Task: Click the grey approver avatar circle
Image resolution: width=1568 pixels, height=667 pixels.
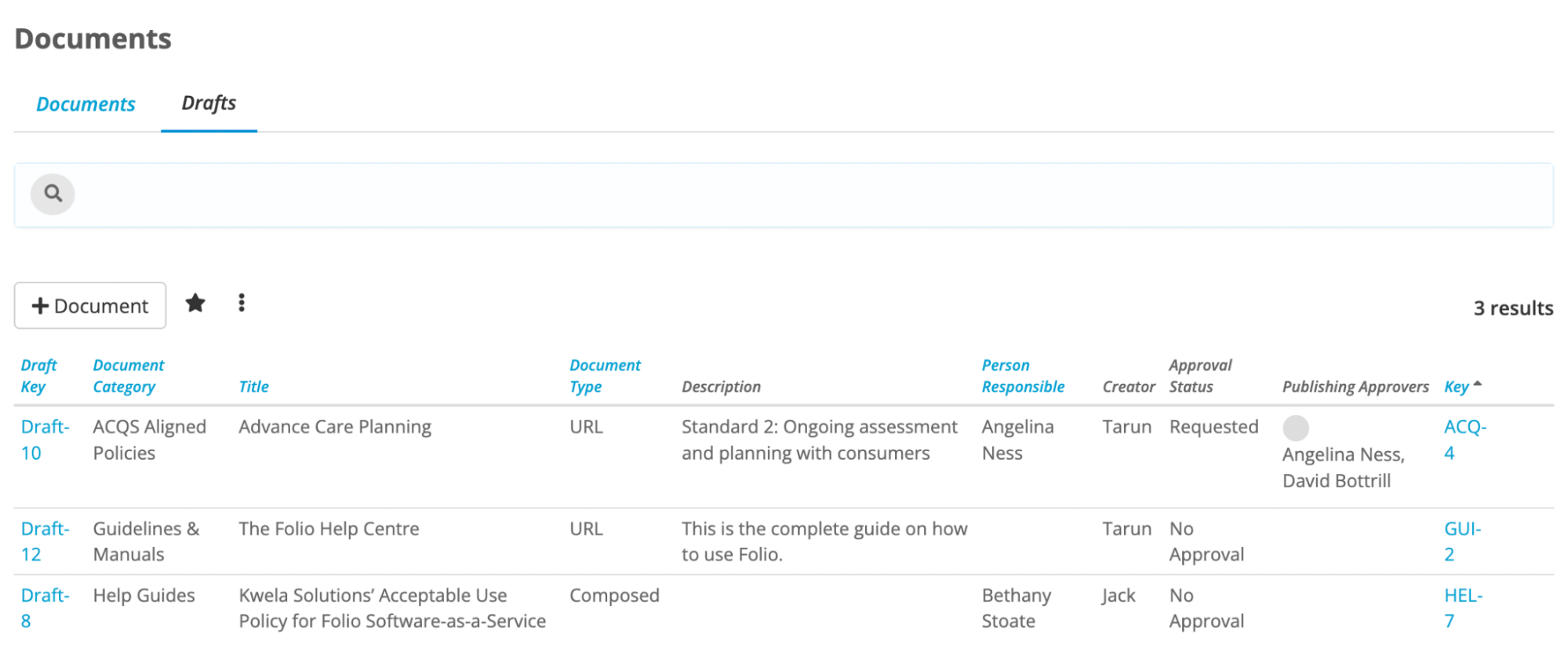Action: (1296, 428)
